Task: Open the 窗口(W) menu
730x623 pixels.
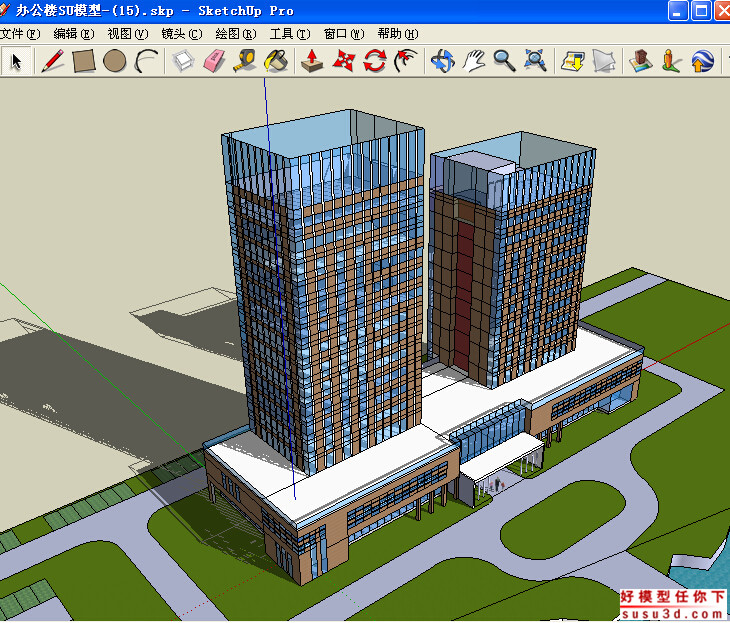Action: pyautogui.click(x=344, y=34)
